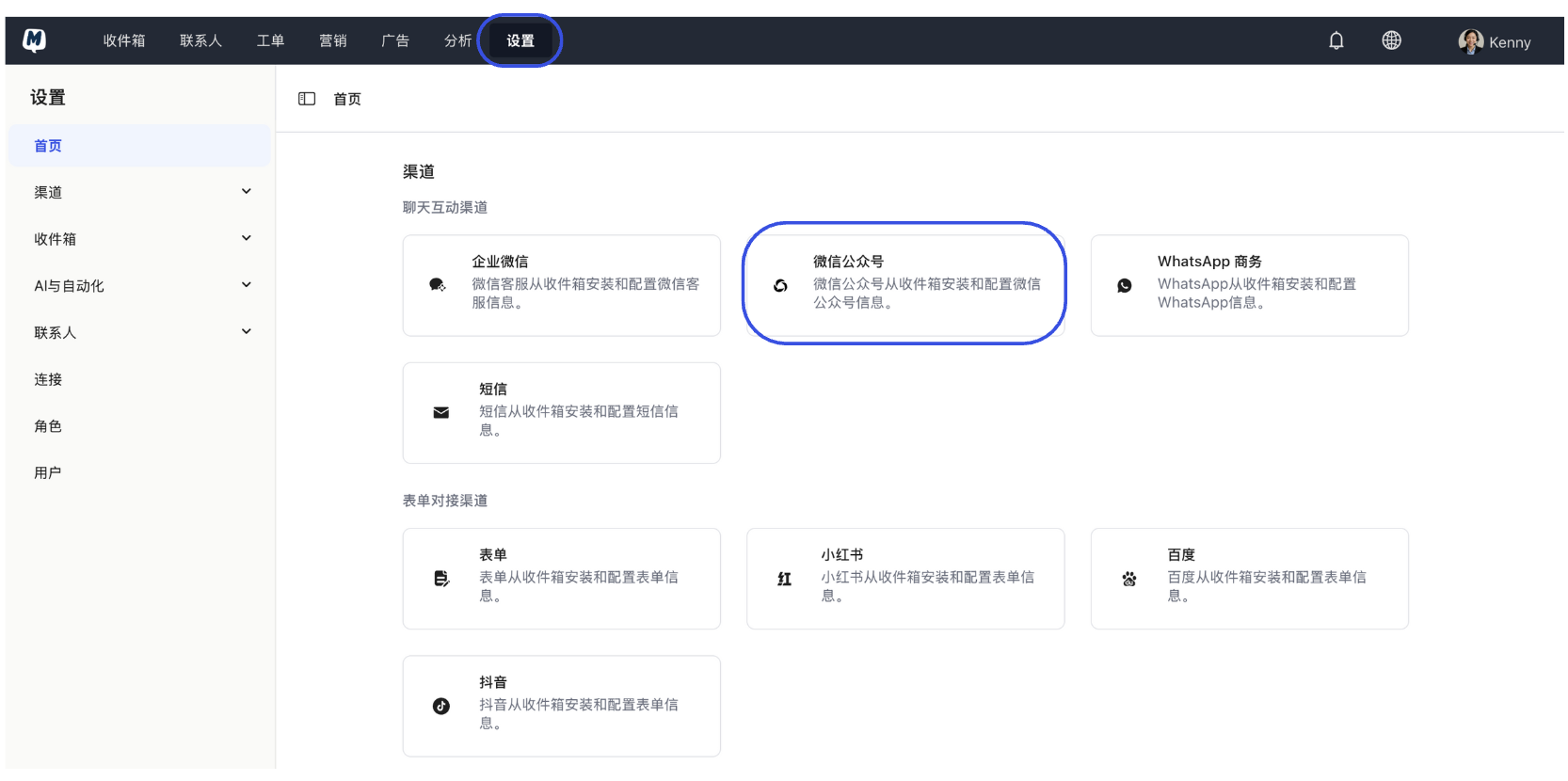1568x781 pixels.
Task: Open the WhatsApp 商务 channel card
Action: [x=1250, y=285]
